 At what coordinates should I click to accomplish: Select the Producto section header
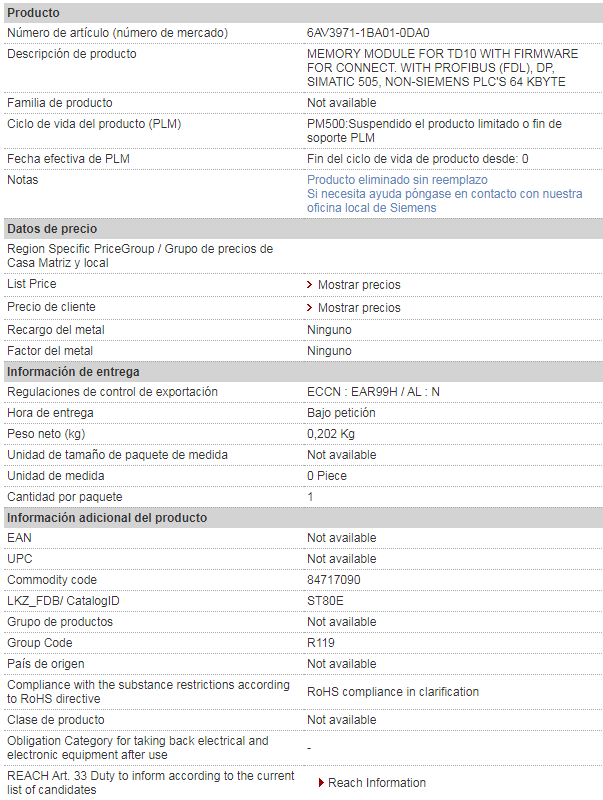[x=303, y=13]
